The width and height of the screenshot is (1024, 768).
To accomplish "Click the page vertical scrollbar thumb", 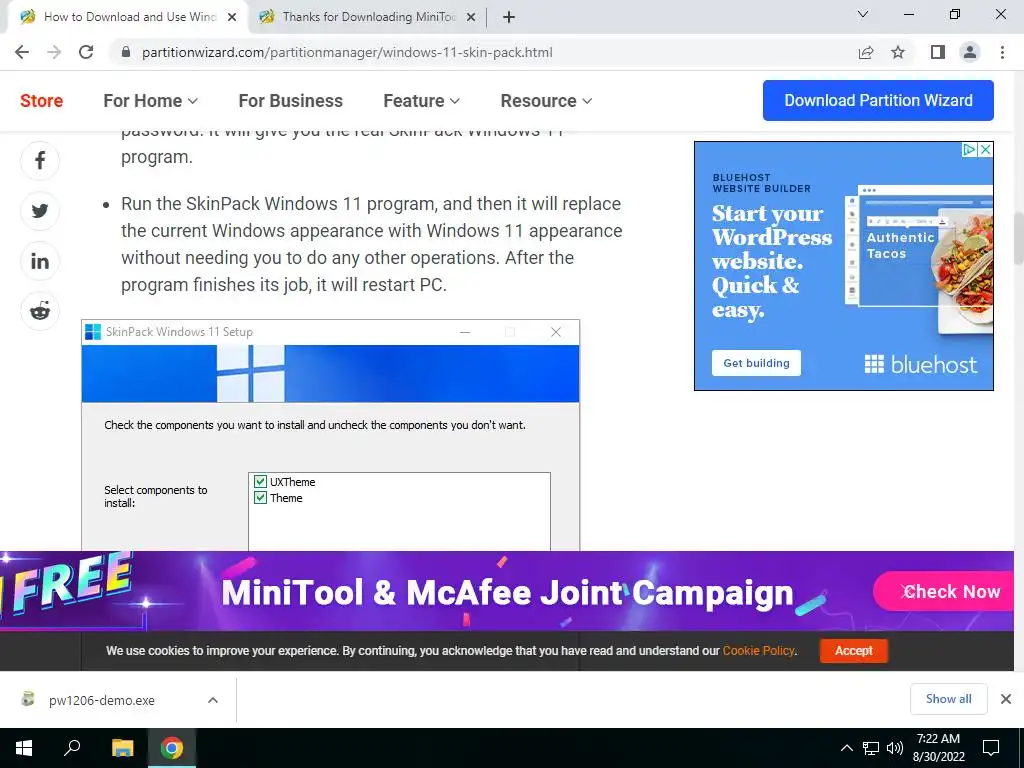I will coord(1018,238).
